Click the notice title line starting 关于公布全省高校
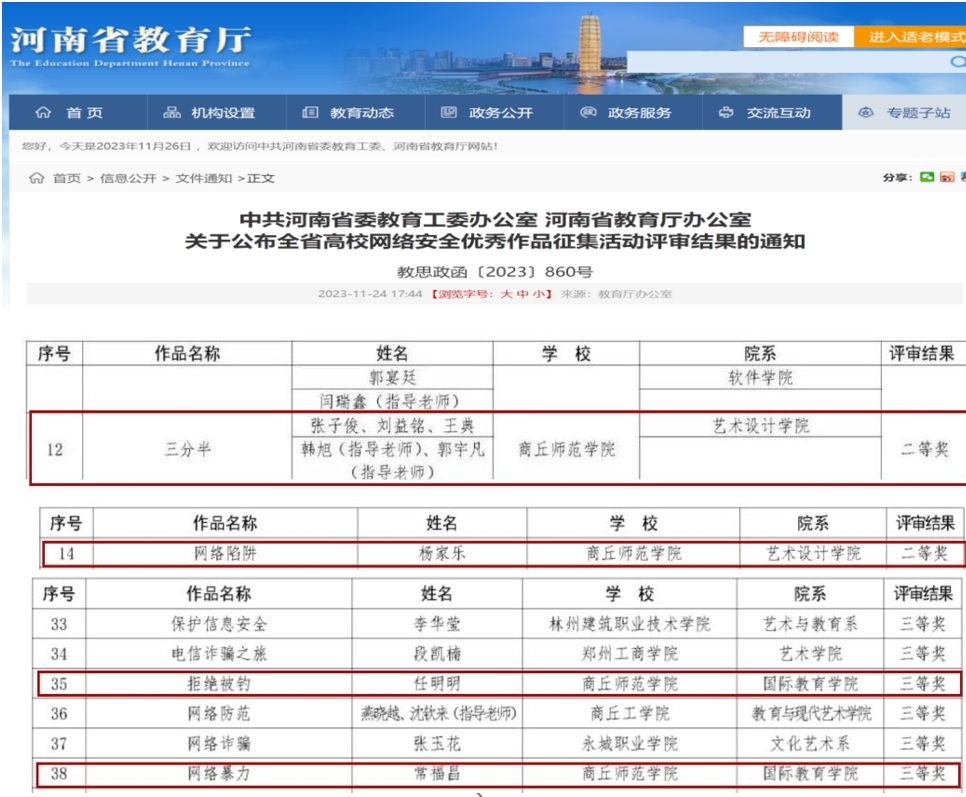This screenshot has width=966, height=797. [495, 241]
